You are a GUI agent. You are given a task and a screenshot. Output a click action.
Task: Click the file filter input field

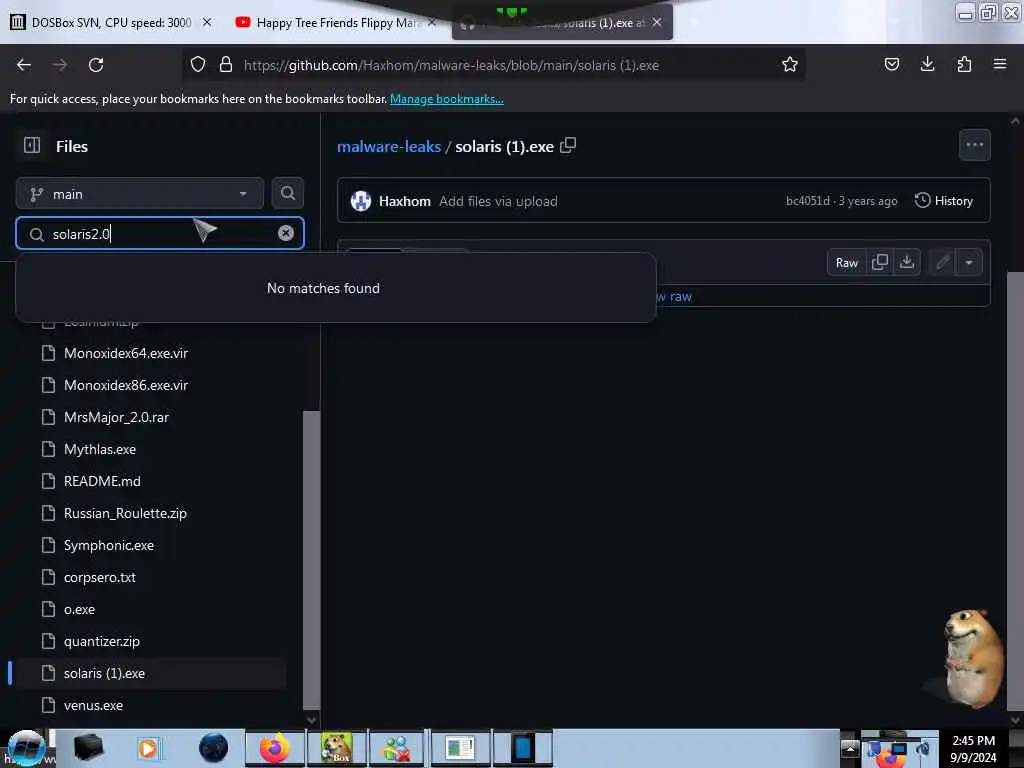pos(160,233)
